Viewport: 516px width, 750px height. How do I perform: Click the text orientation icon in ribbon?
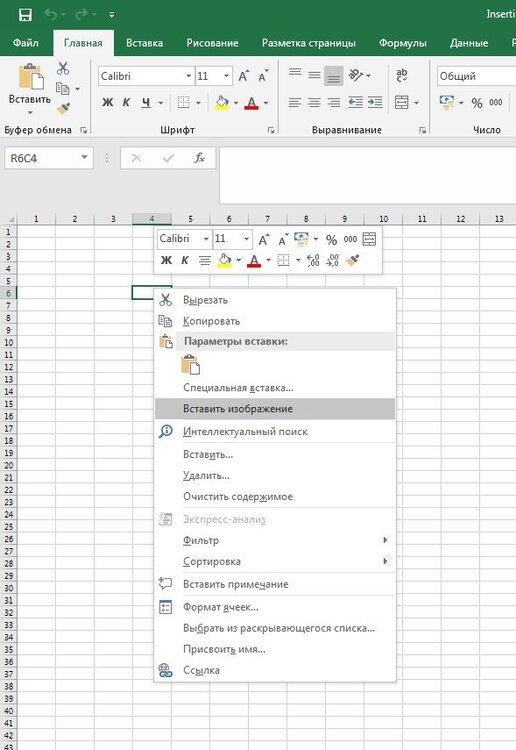click(356, 75)
